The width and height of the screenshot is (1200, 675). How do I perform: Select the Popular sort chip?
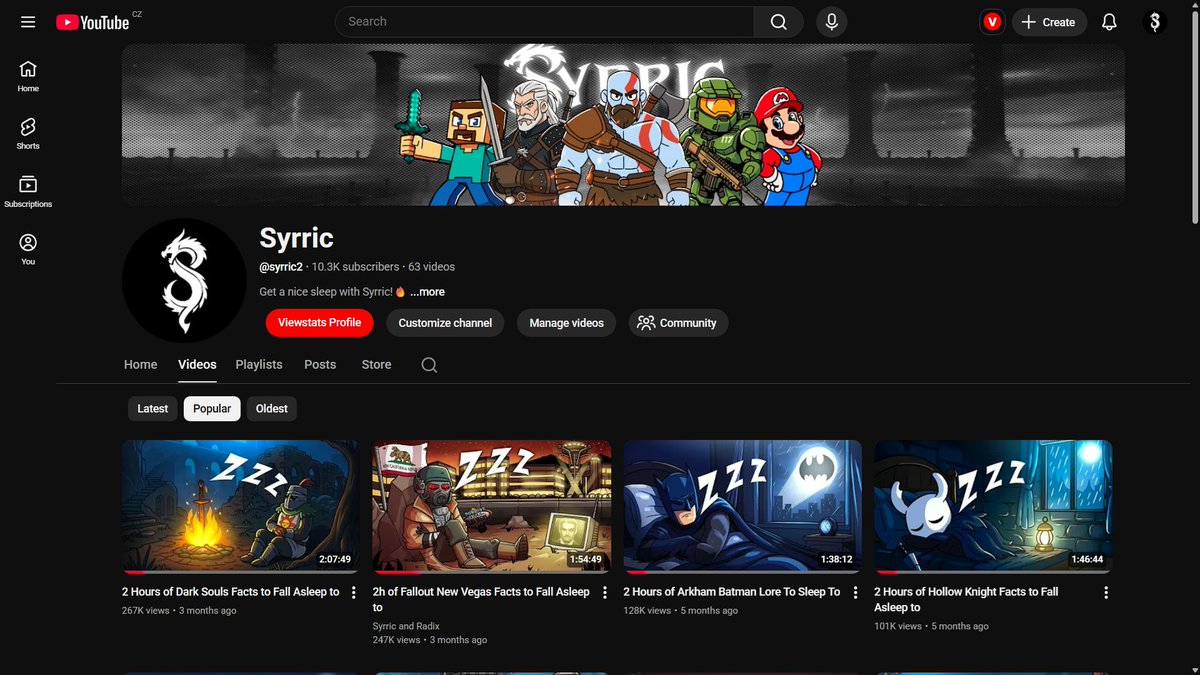click(x=212, y=409)
